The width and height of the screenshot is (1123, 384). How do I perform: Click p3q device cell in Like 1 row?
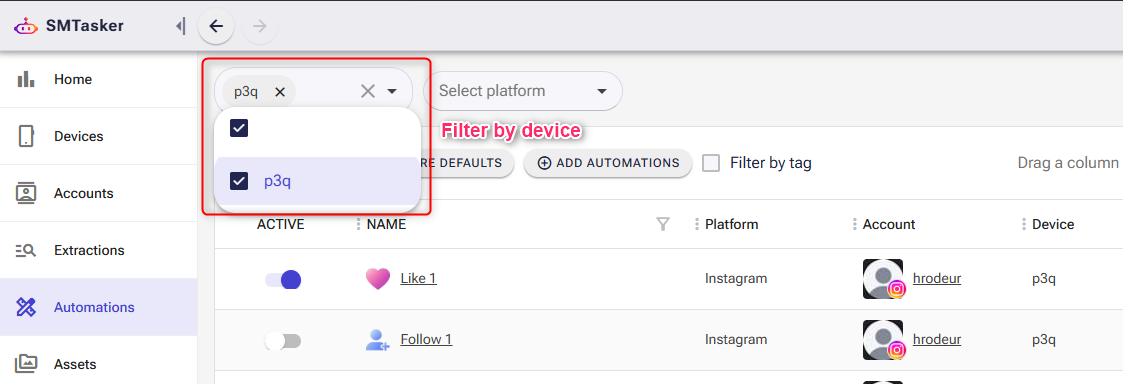tap(1044, 279)
